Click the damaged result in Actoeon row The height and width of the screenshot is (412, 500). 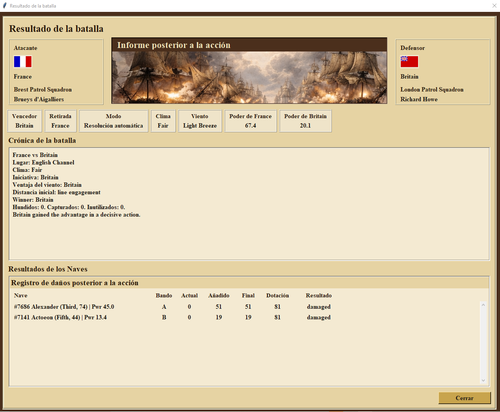click(x=319, y=317)
